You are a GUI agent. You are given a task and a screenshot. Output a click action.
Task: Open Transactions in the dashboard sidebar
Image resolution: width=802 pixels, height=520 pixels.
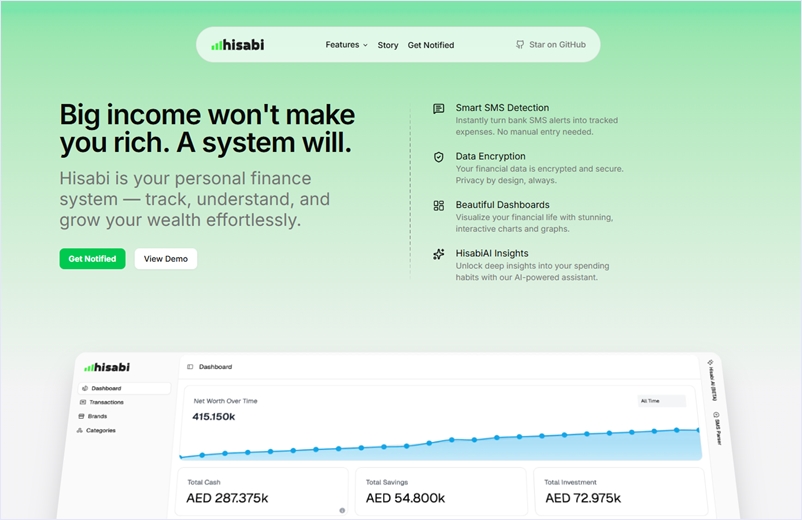[x=106, y=402]
